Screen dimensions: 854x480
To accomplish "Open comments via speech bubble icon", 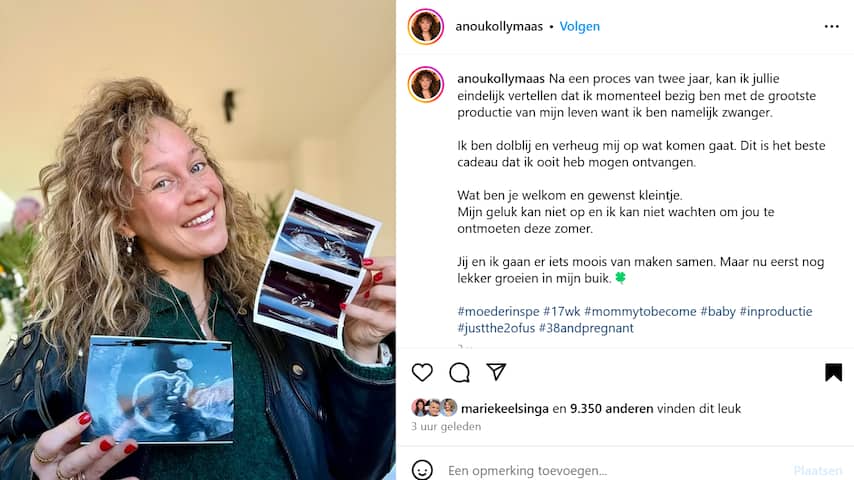I will (x=459, y=373).
